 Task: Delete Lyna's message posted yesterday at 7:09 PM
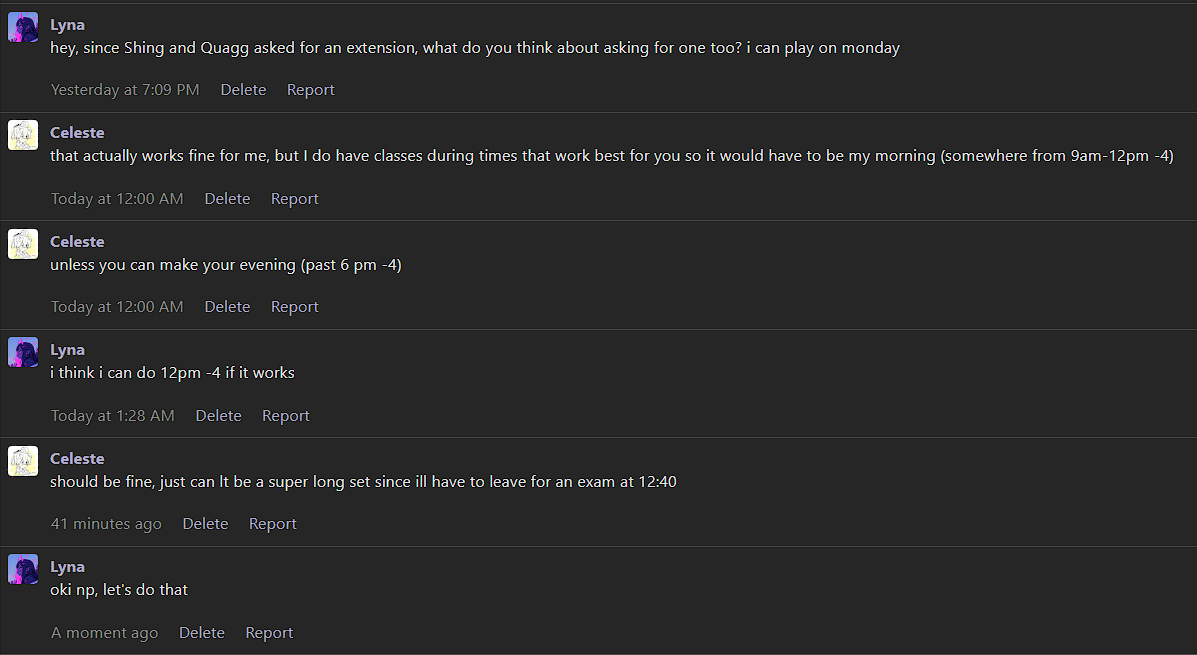243,90
